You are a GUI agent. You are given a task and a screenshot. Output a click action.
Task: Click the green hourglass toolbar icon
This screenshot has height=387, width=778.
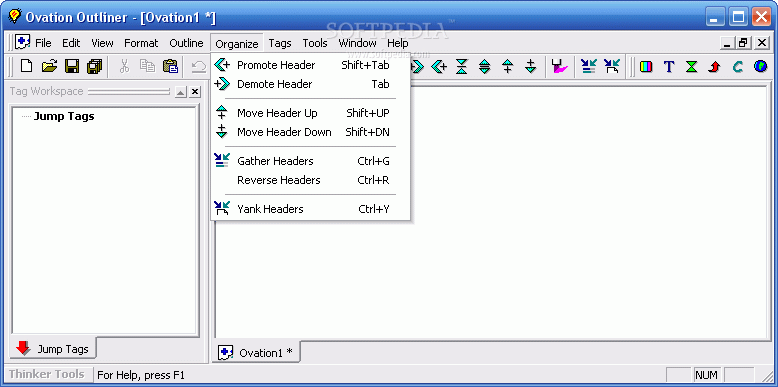click(x=692, y=66)
